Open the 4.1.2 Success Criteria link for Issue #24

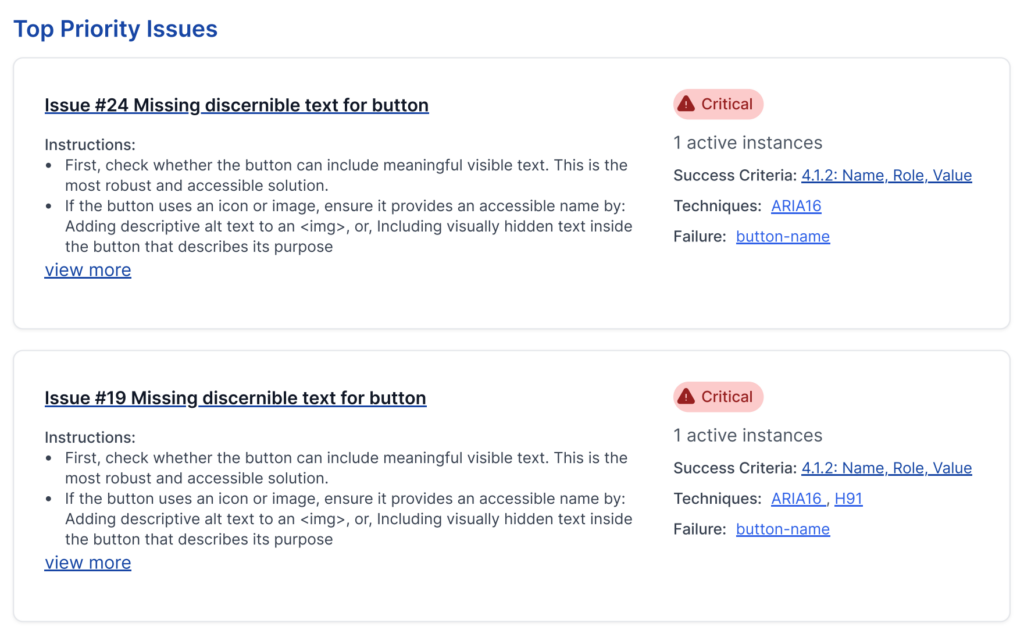(886, 175)
